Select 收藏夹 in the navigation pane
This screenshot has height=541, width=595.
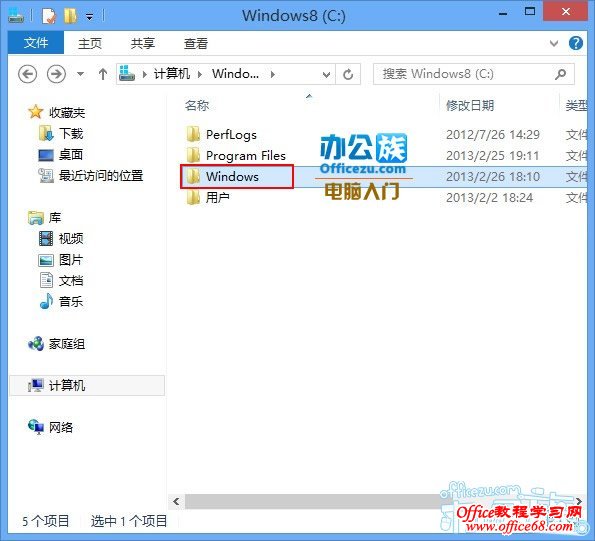(x=67, y=113)
